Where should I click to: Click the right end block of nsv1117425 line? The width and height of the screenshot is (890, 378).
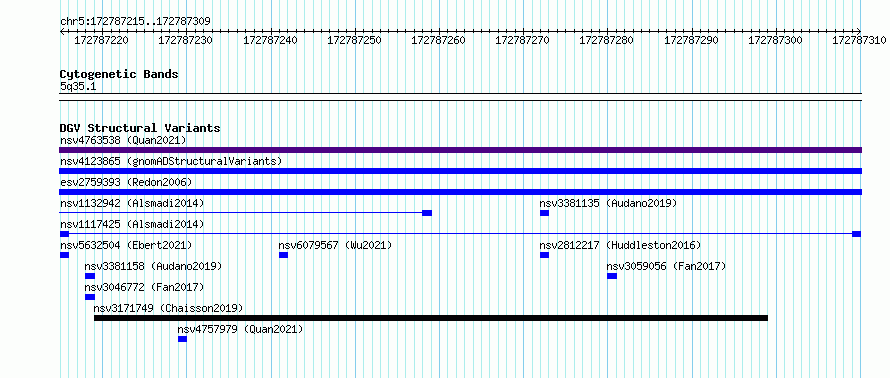[857, 234]
